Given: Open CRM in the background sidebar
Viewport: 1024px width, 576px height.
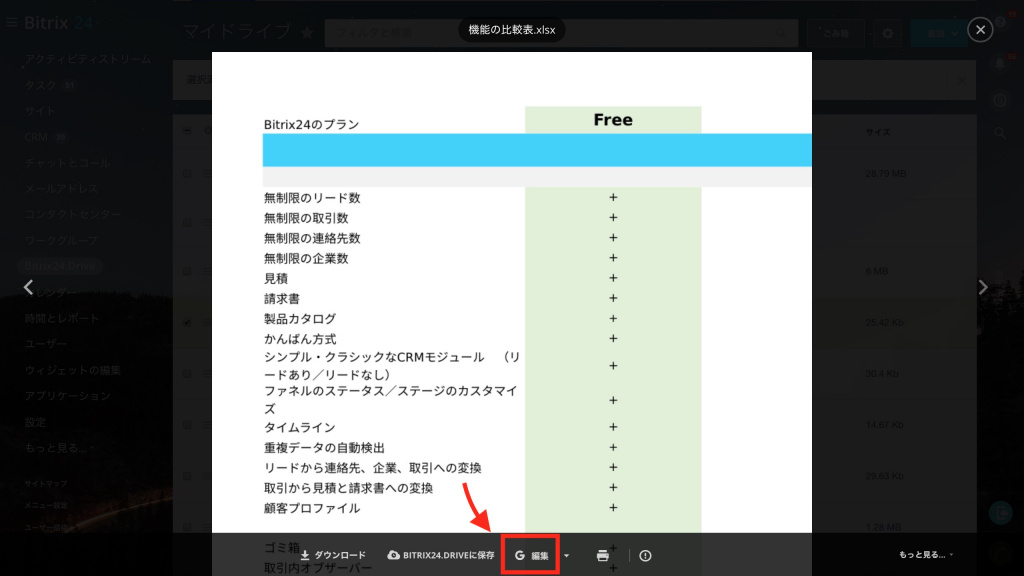Looking at the screenshot, I should tap(36, 137).
